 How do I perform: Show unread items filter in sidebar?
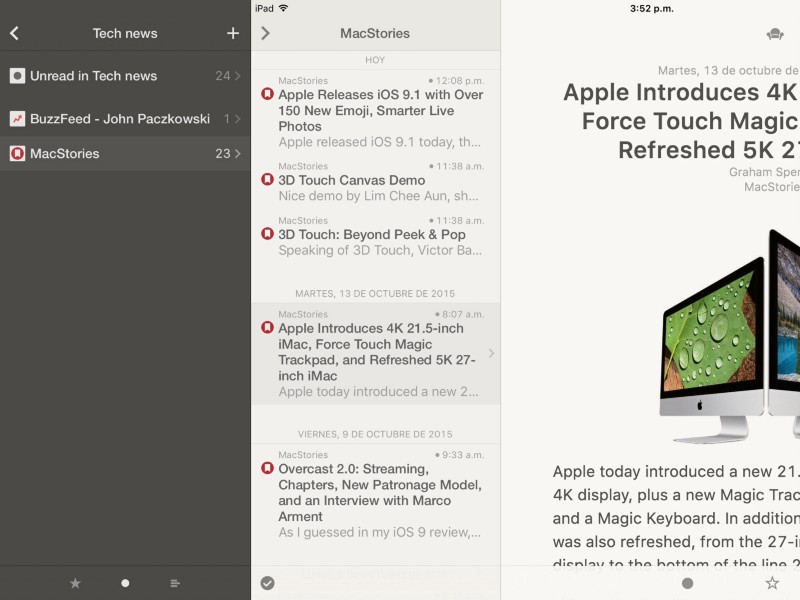coord(125,583)
